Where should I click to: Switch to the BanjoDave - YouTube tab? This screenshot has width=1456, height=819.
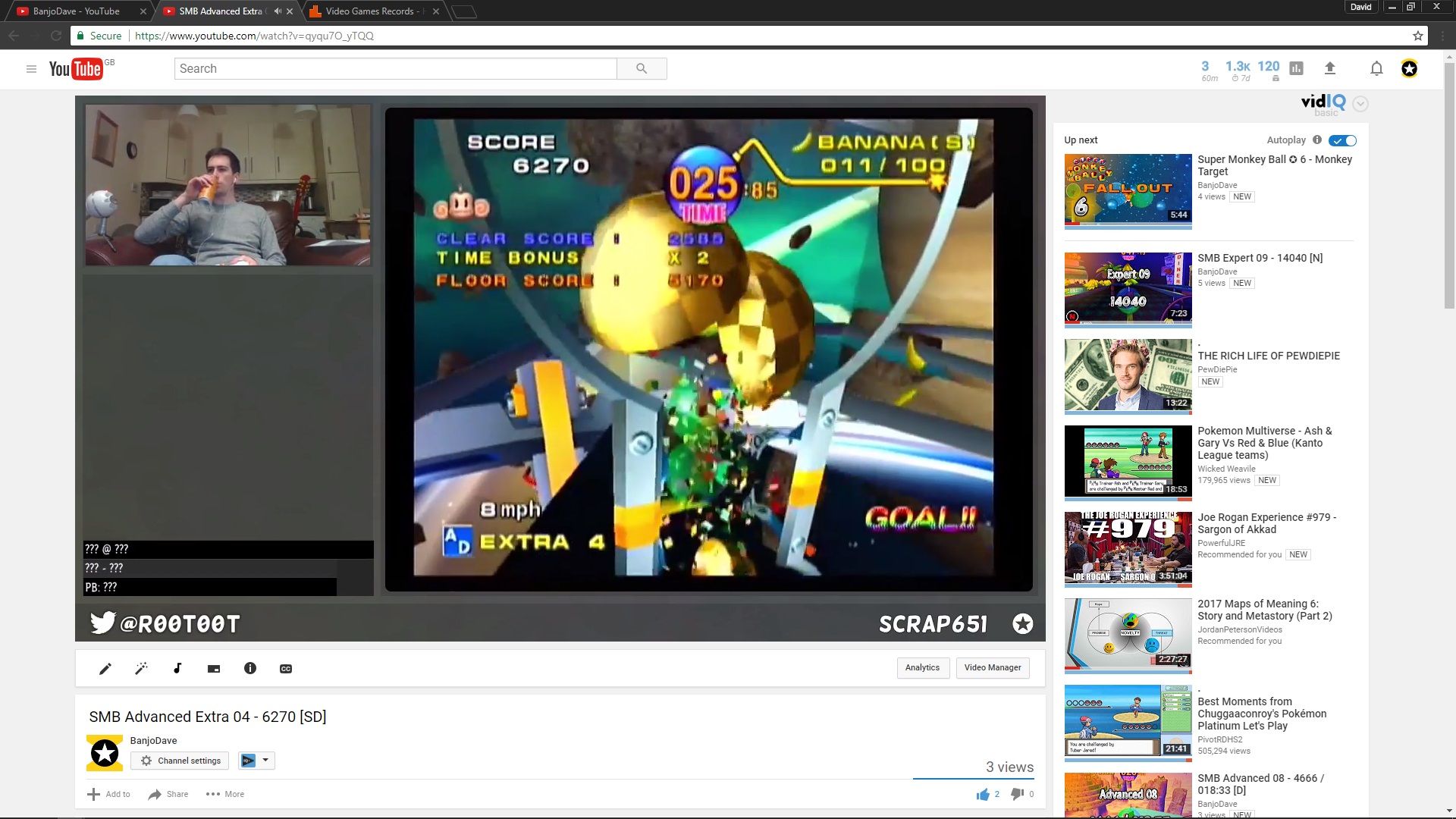pos(76,11)
